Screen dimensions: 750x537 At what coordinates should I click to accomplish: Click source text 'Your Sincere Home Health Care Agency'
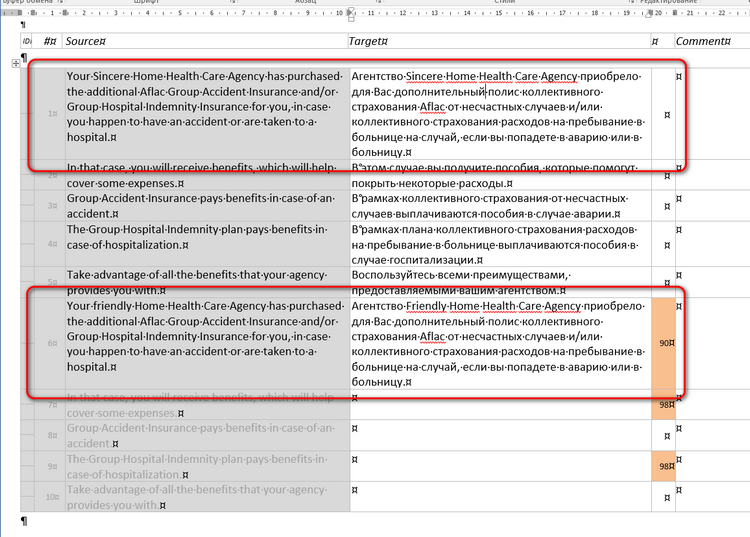165,77
